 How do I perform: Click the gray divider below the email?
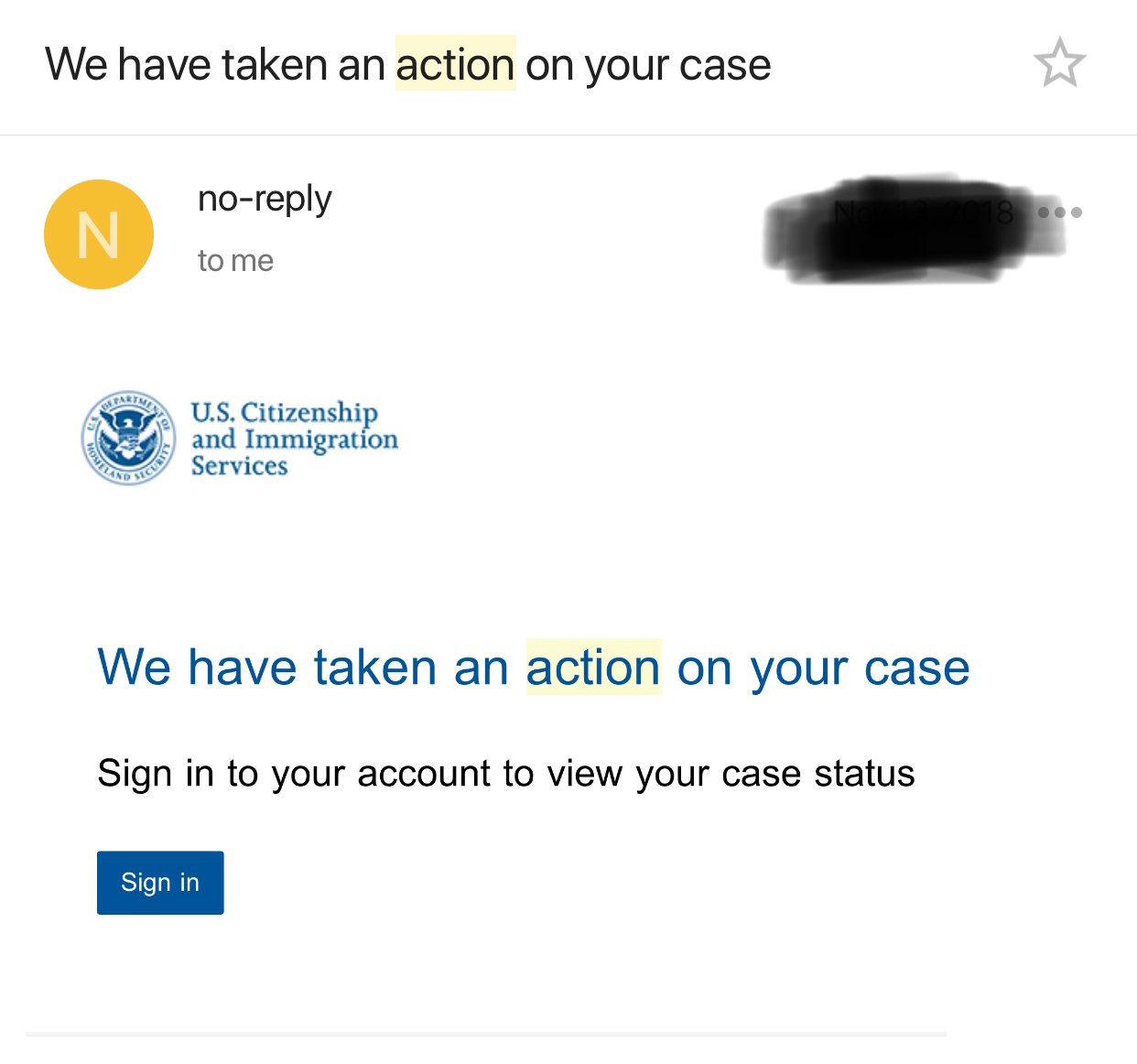pyautogui.click(x=485, y=1035)
